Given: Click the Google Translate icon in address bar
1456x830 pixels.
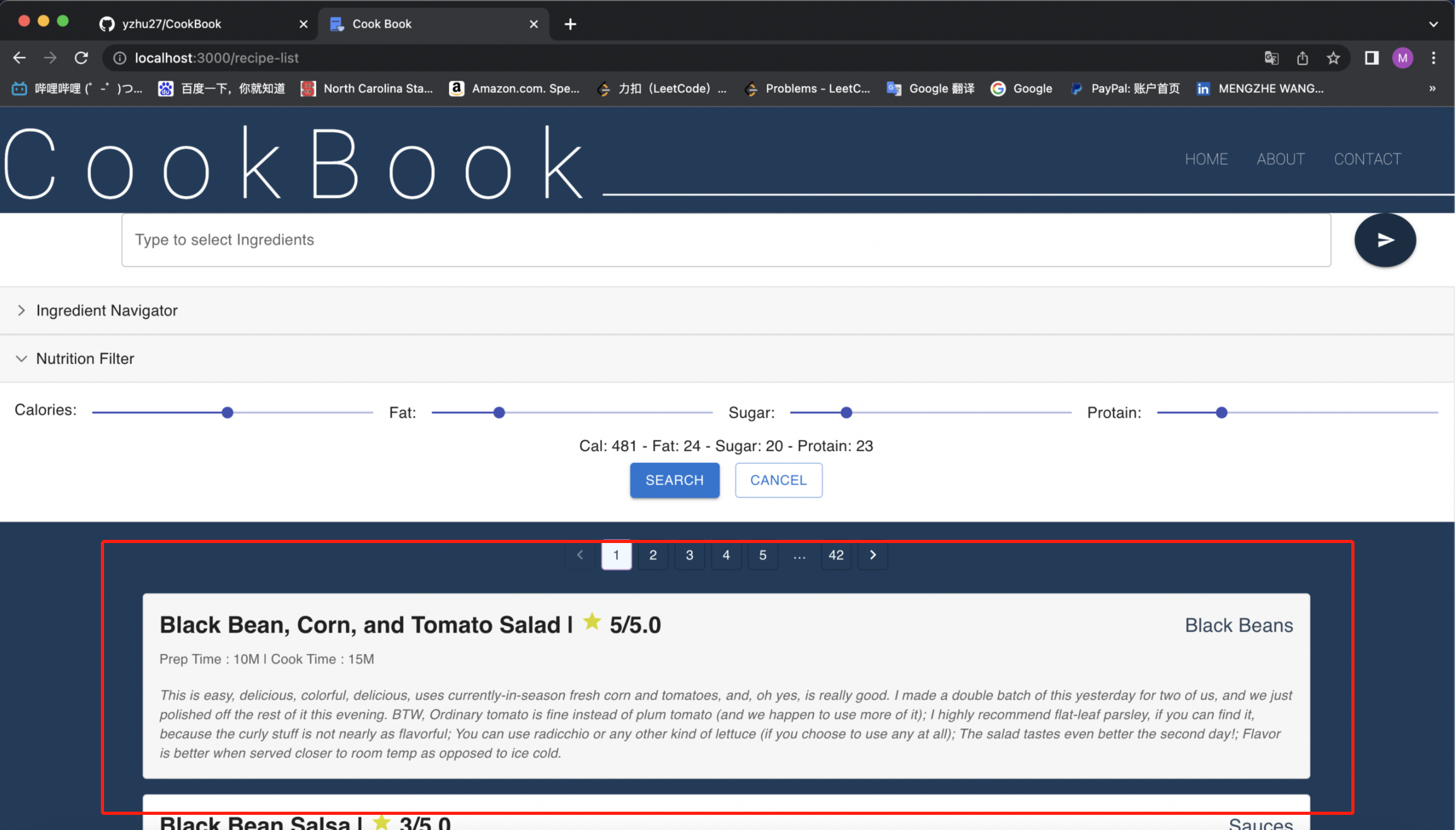Looking at the screenshot, I should pyautogui.click(x=1271, y=58).
